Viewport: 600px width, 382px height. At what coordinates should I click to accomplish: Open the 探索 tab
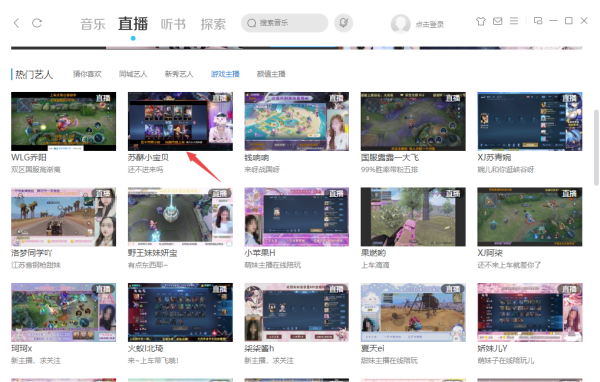click(x=213, y=24)
